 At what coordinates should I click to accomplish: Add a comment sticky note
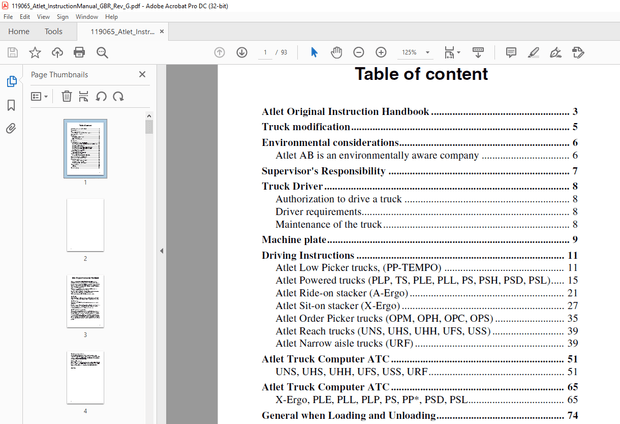click(511, 52)
